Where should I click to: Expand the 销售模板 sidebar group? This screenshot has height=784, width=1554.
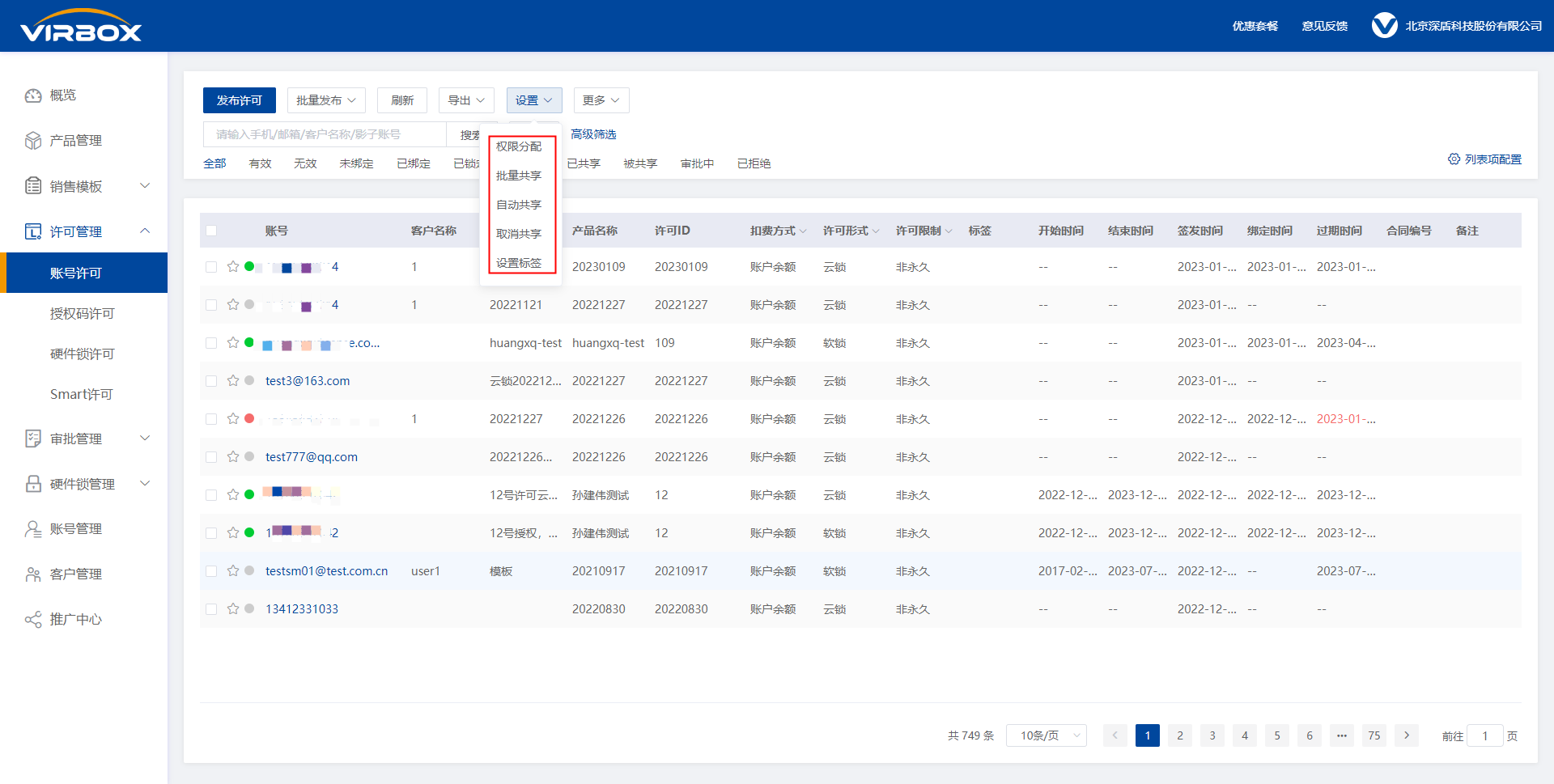[x=145, y=186]
